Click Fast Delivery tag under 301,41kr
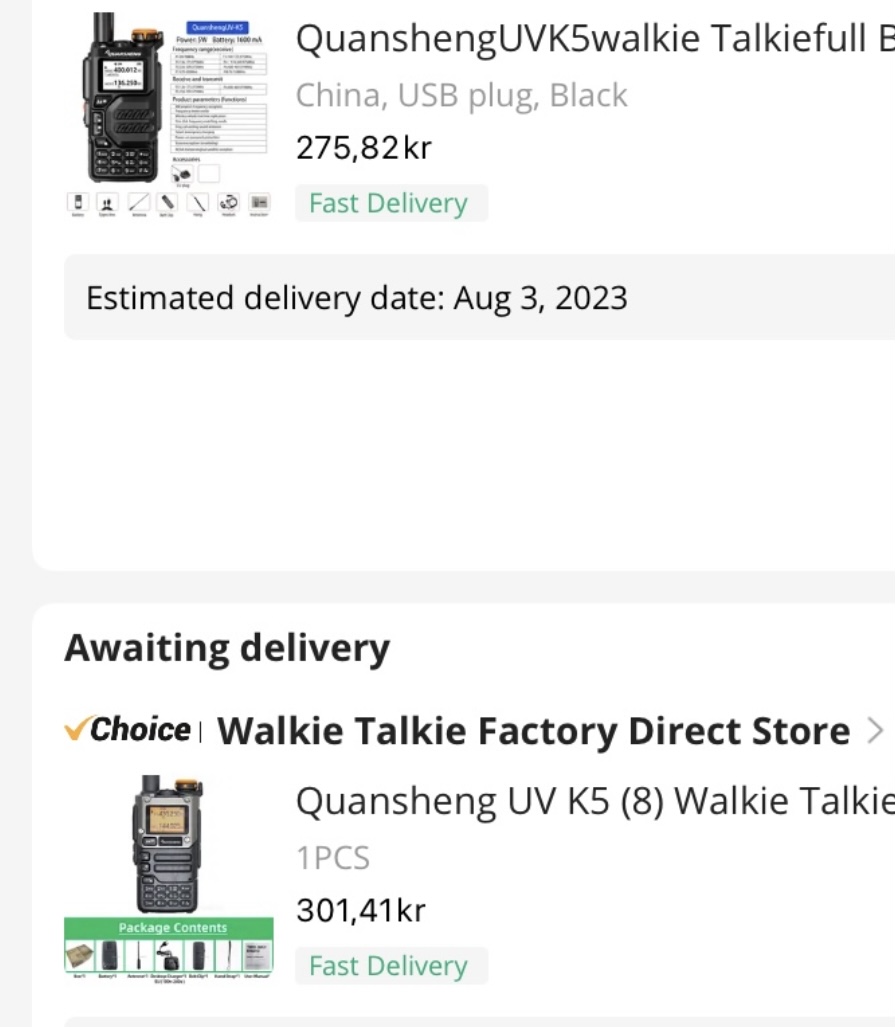Screen dimensions: 895x1027 point(390,966)
